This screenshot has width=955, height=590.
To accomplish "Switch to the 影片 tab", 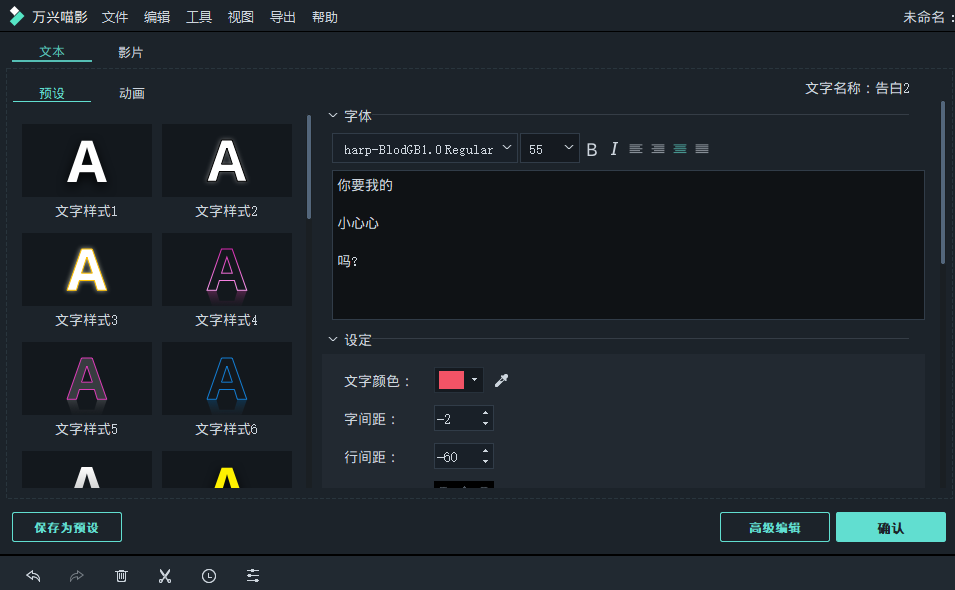I will [131, 50].
